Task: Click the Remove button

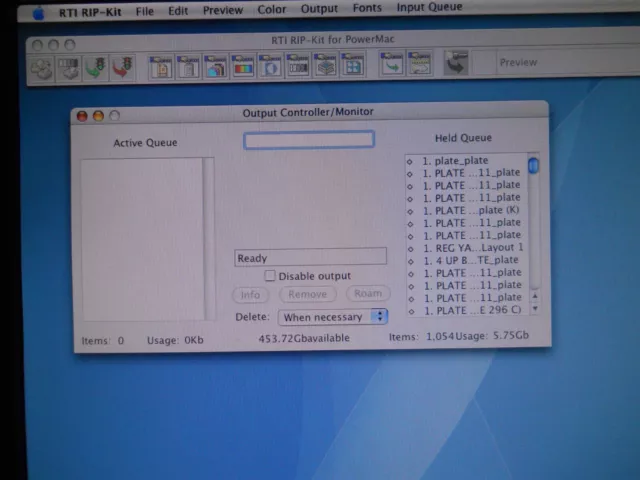Action: (308, 294)
